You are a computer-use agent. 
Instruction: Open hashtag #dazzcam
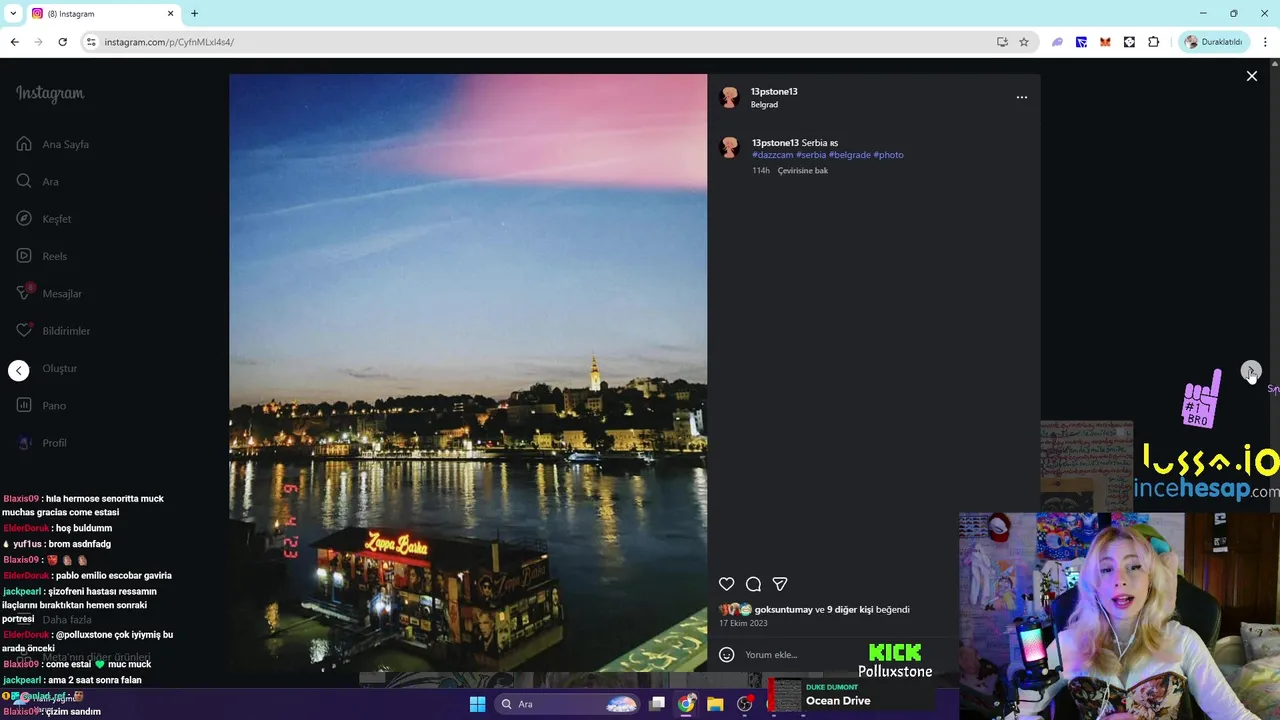(x=772, y=155)
